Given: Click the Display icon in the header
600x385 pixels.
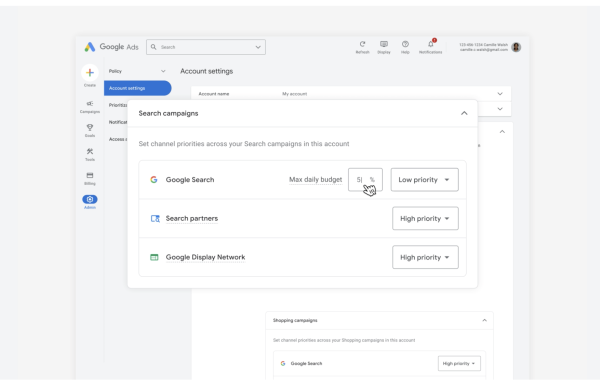Looking at the screenshot, I should (384, 44).
